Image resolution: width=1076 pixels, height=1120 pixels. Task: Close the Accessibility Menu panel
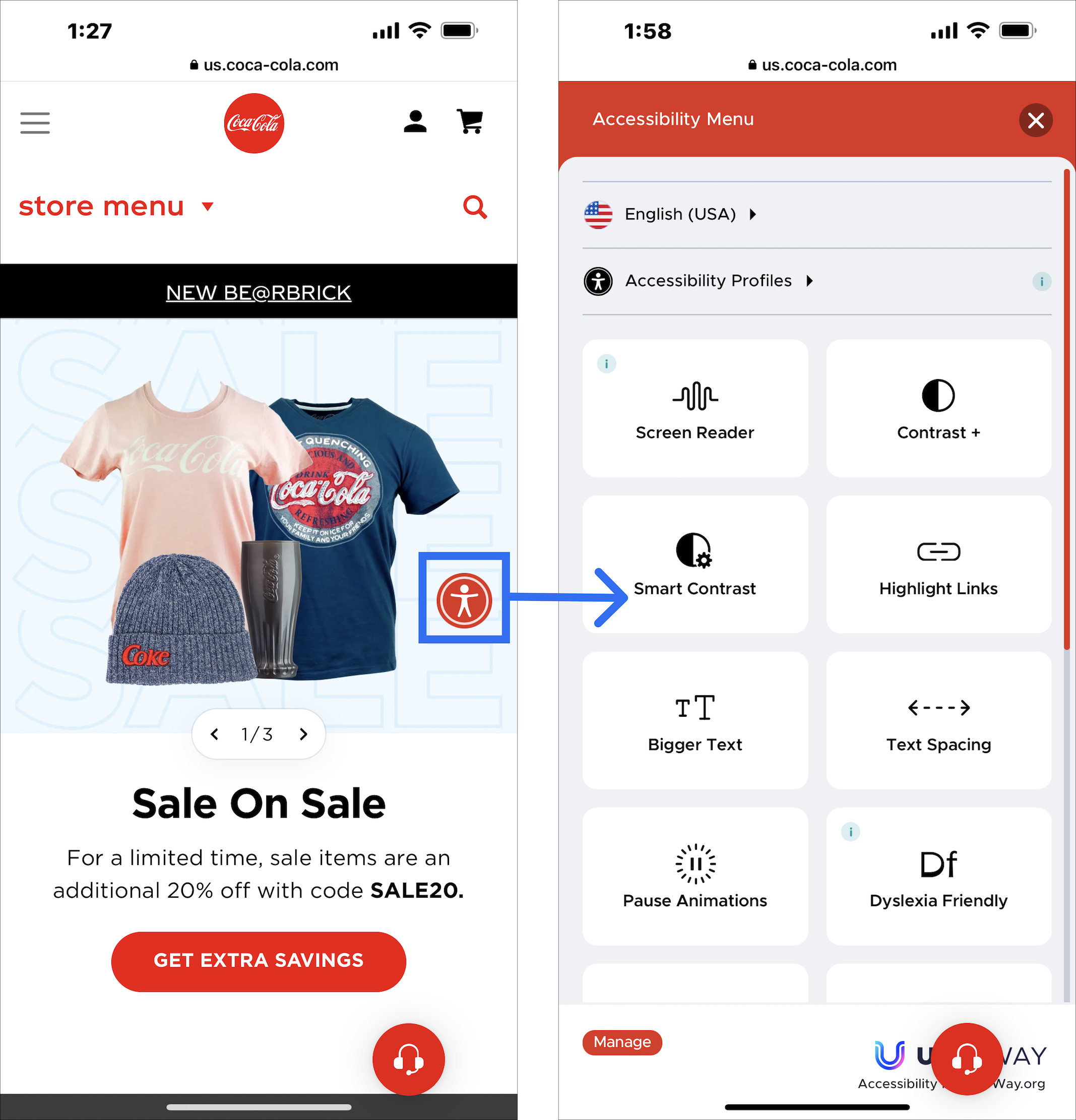pyautogui.click(x=1037, y=119)
